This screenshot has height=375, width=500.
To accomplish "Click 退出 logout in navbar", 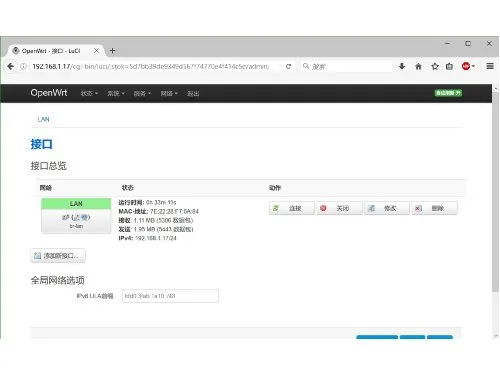I will click(x=193, y=94).
